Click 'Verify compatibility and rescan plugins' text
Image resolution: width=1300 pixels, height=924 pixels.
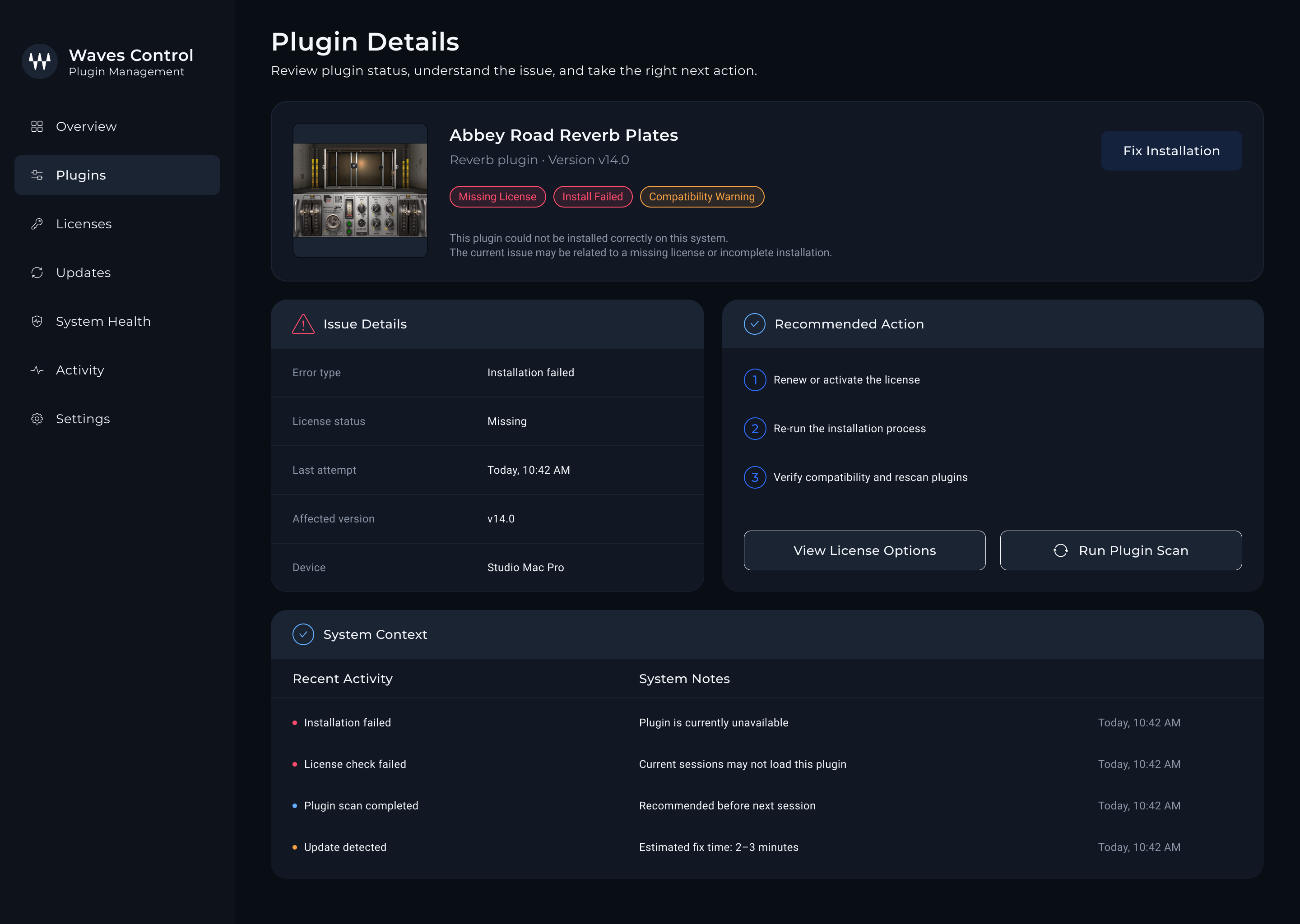point(870,477)
